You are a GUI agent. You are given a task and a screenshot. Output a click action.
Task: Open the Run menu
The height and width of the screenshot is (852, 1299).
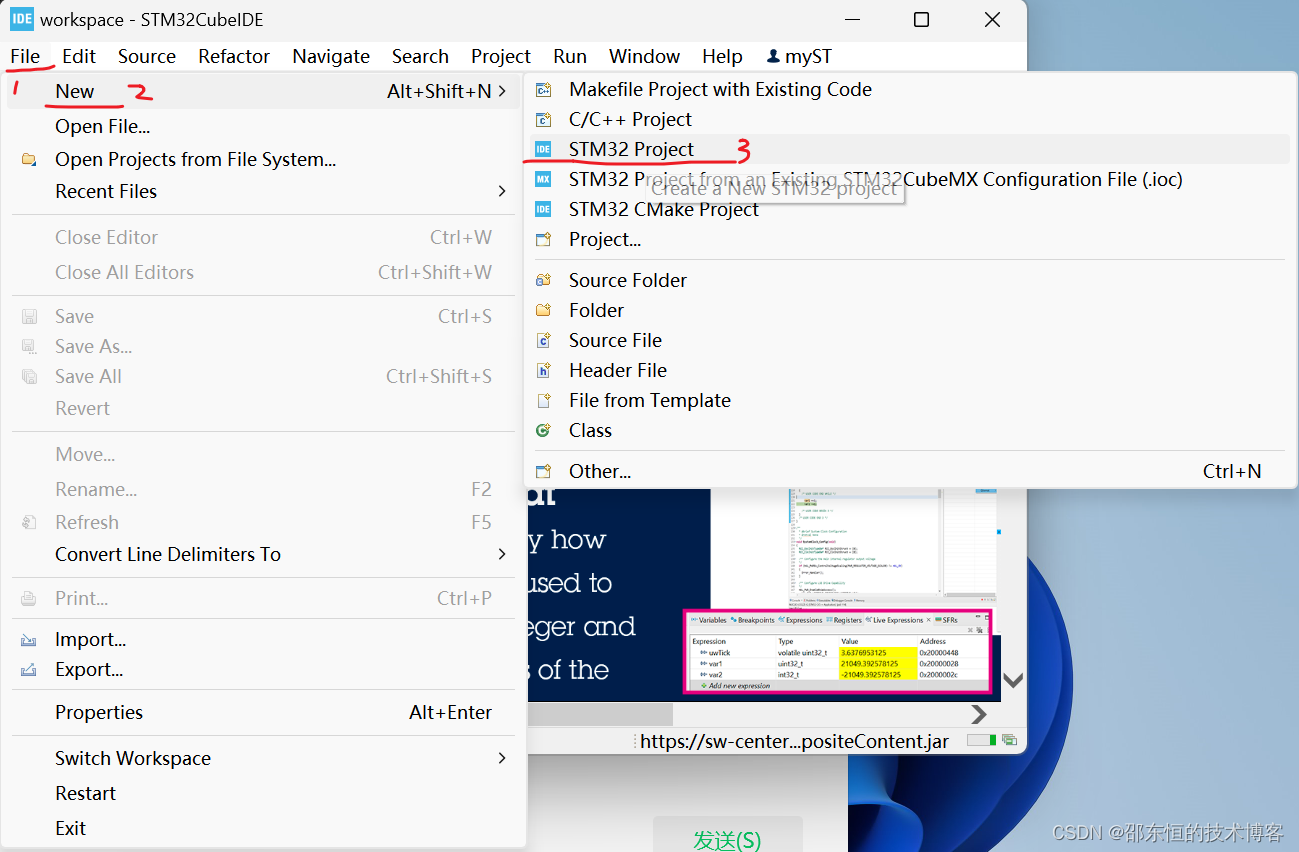coord(570,56)
